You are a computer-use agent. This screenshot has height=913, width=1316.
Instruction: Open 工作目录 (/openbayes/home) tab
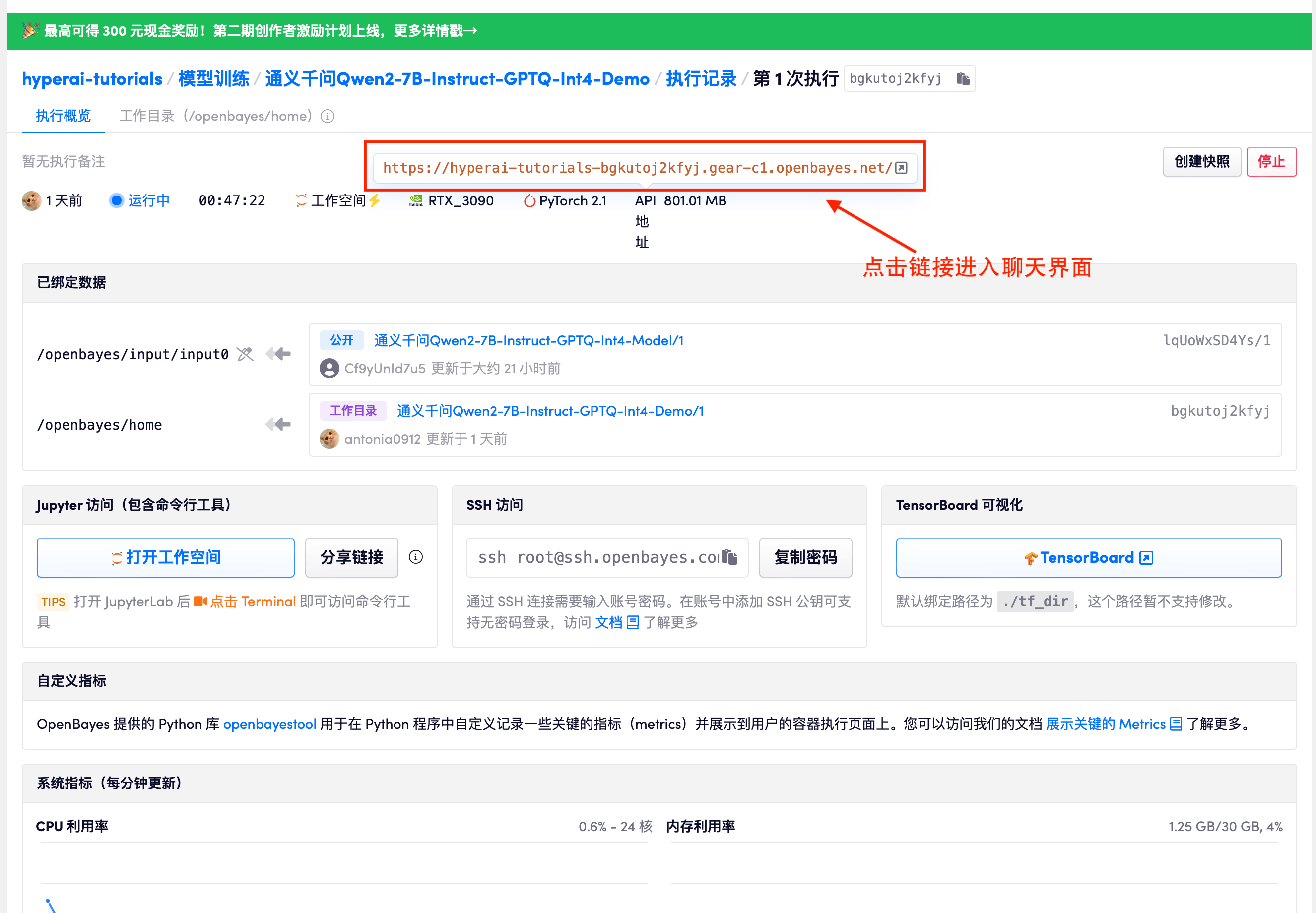[x=215, y=116]
